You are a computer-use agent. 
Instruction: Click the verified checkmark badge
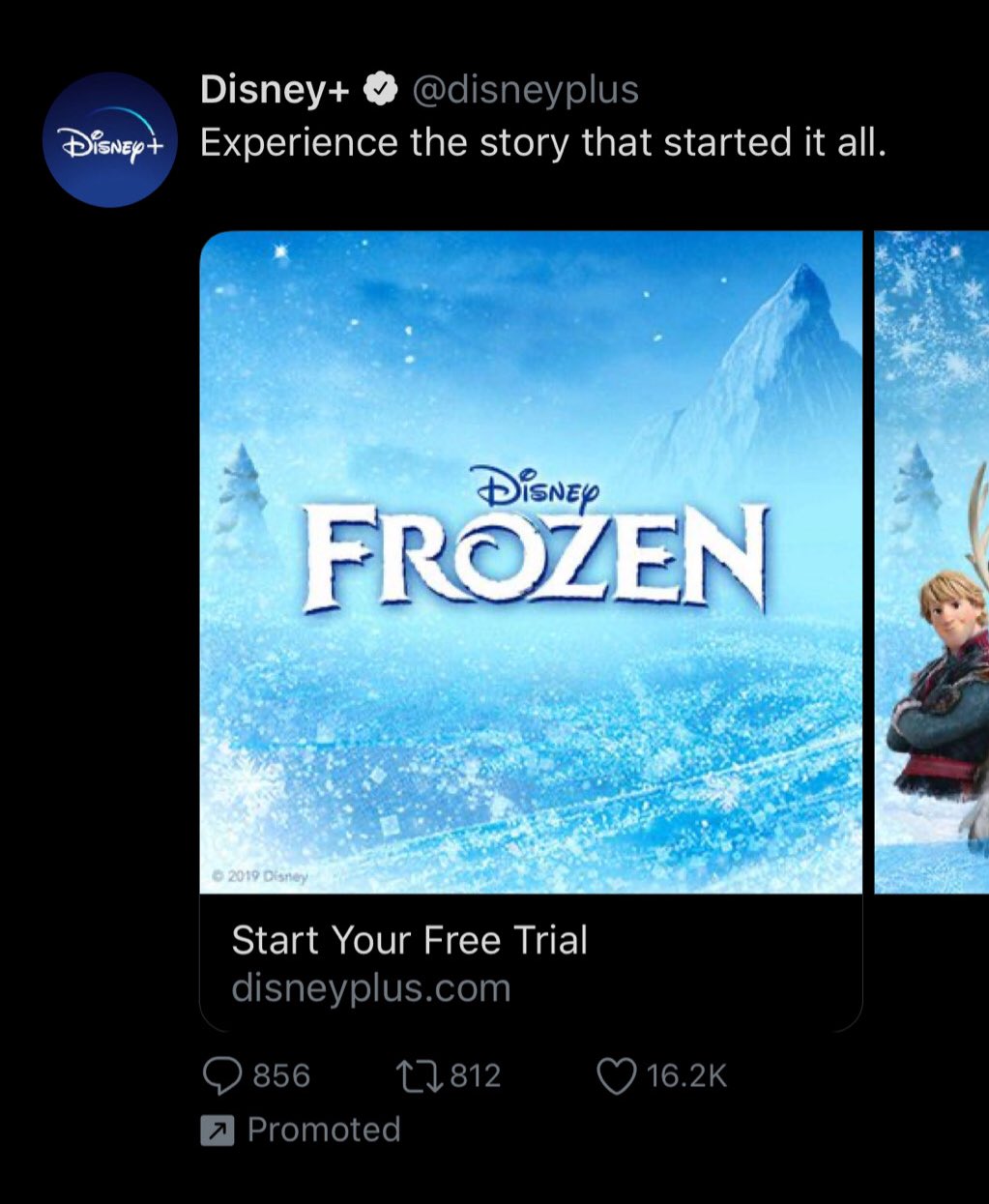pyautogui.click(x=383, y=90)
